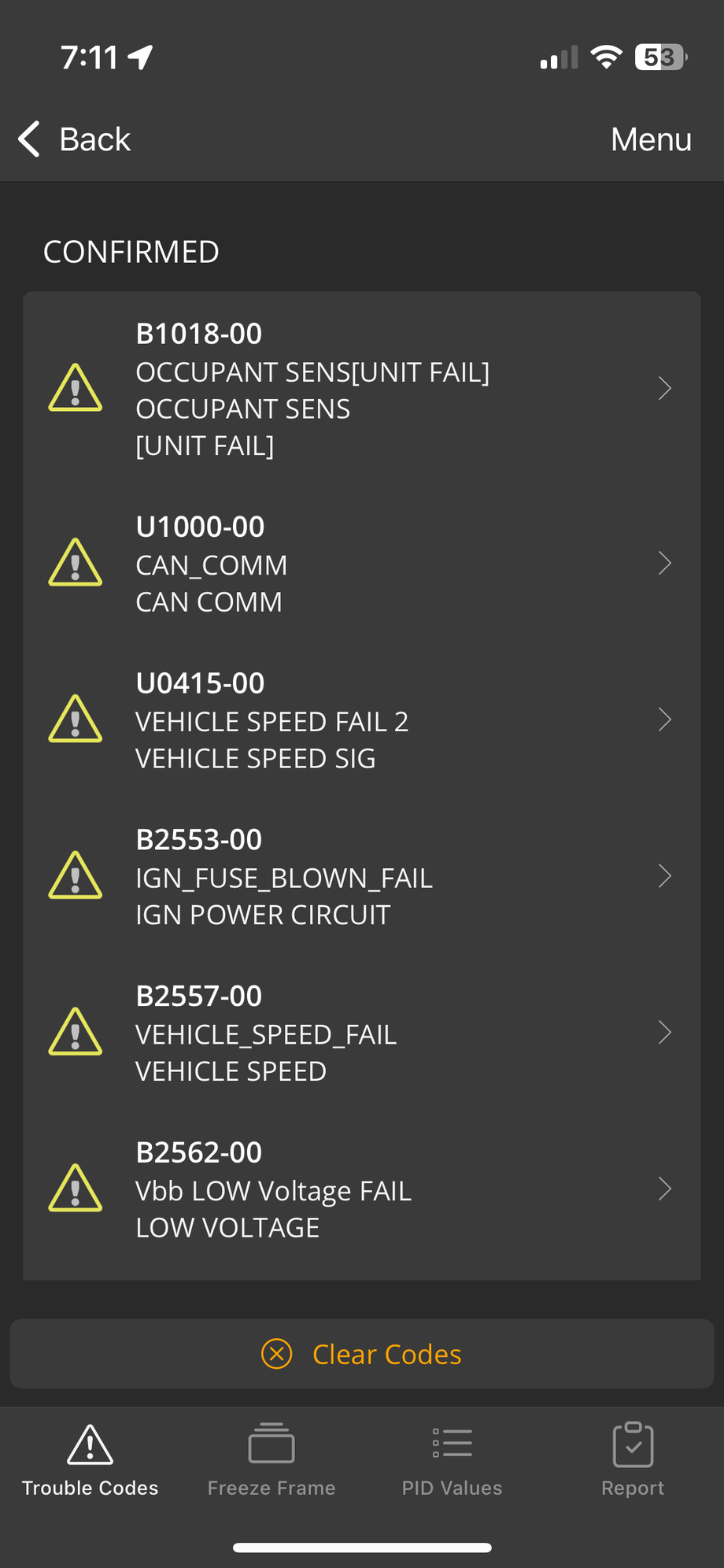The height and width of the screenshot is (1568, 724).
Task: Tap the warning triangle for U1000-00
Action: (76, 563)
